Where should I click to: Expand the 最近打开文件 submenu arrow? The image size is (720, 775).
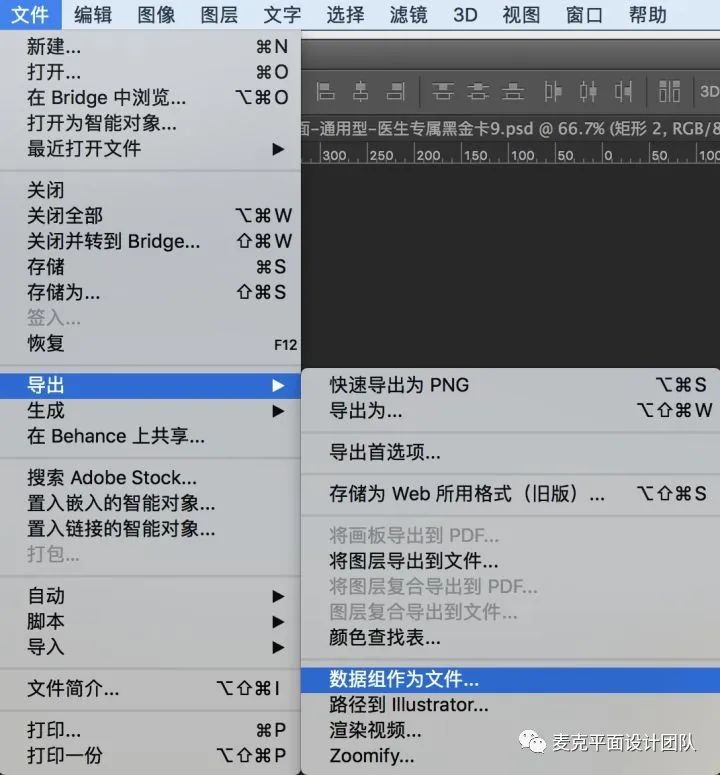point(278,149)
